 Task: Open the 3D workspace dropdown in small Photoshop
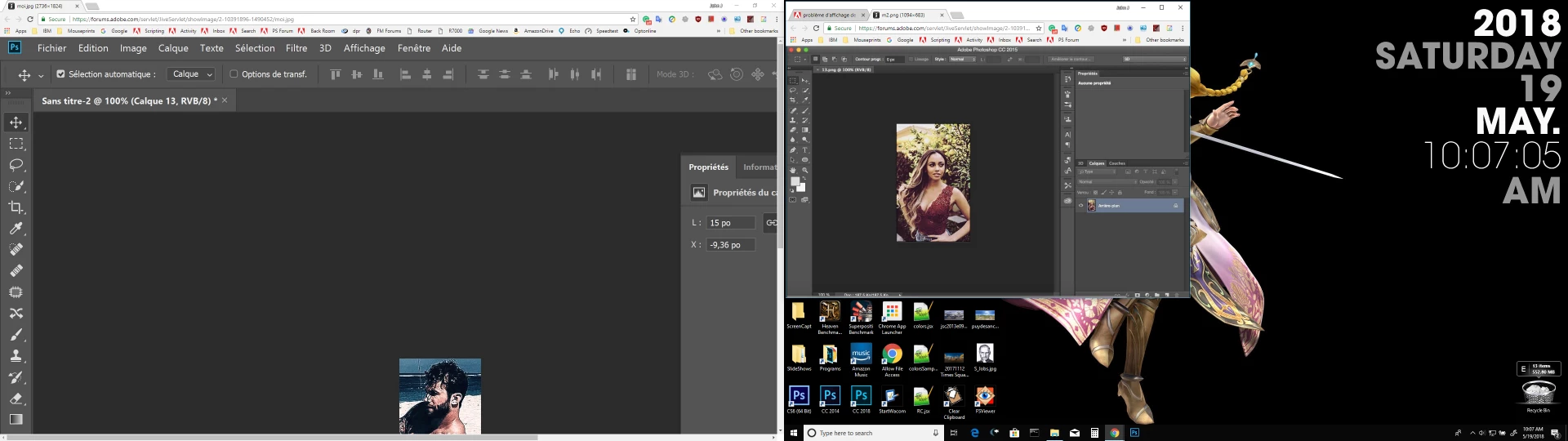[1153, 60]
